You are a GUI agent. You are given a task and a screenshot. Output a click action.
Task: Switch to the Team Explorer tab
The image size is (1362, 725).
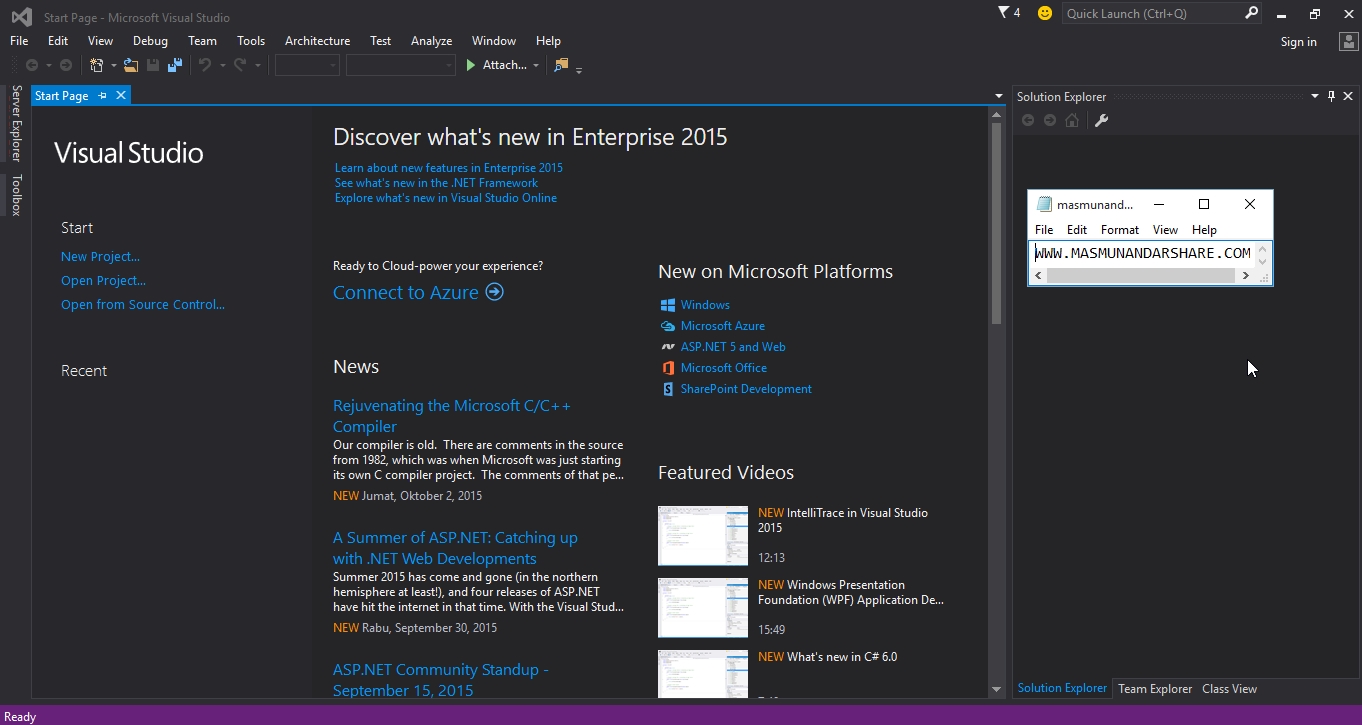(x=1155, y=689)
